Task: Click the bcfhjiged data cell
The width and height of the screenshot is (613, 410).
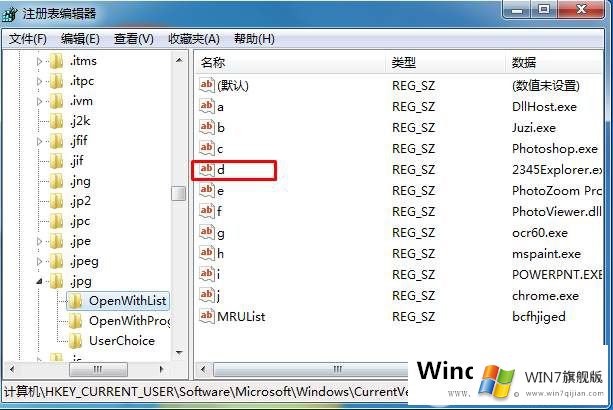Action: tap(539, 317)
